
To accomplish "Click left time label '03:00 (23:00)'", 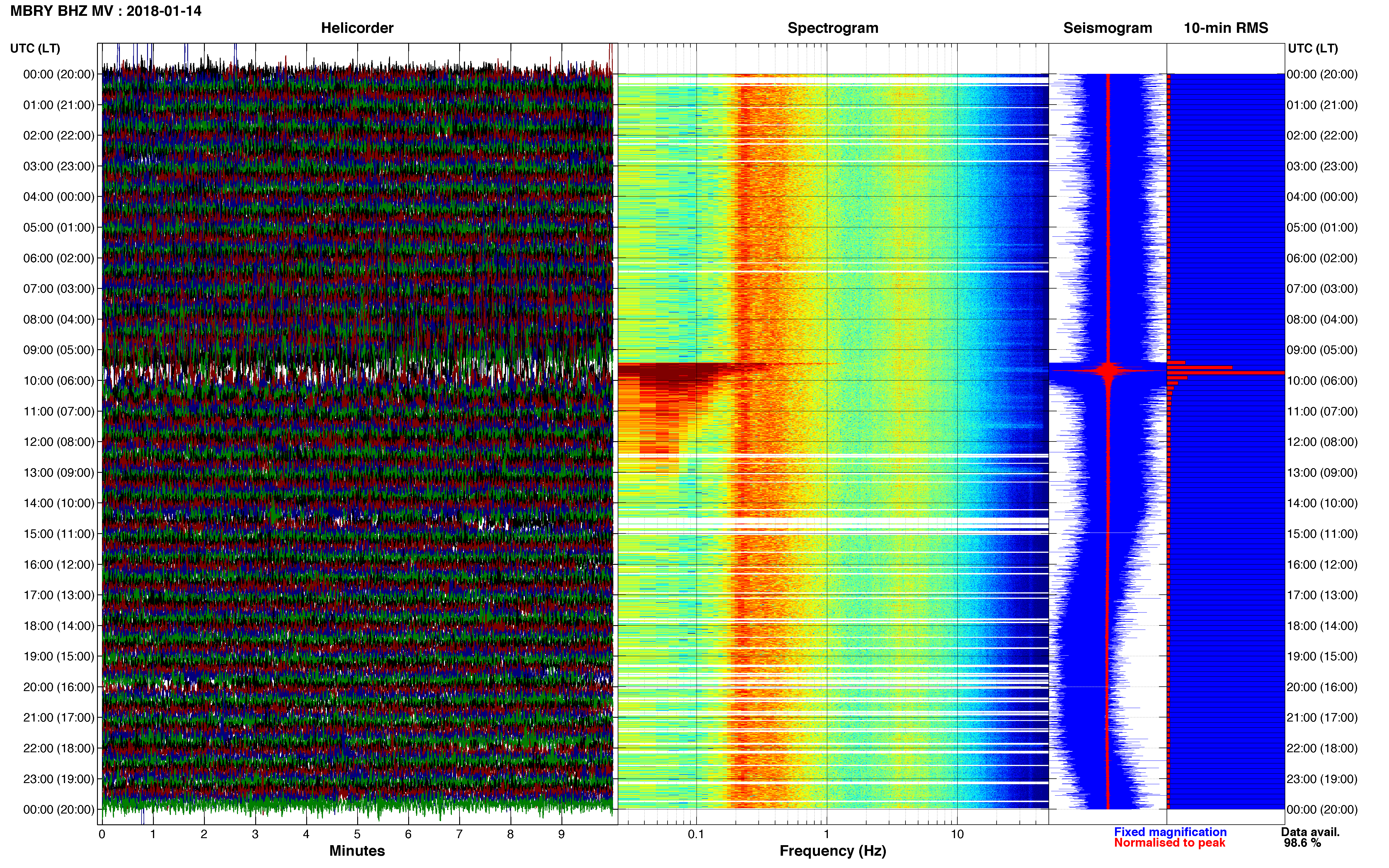I will point(59,166).
